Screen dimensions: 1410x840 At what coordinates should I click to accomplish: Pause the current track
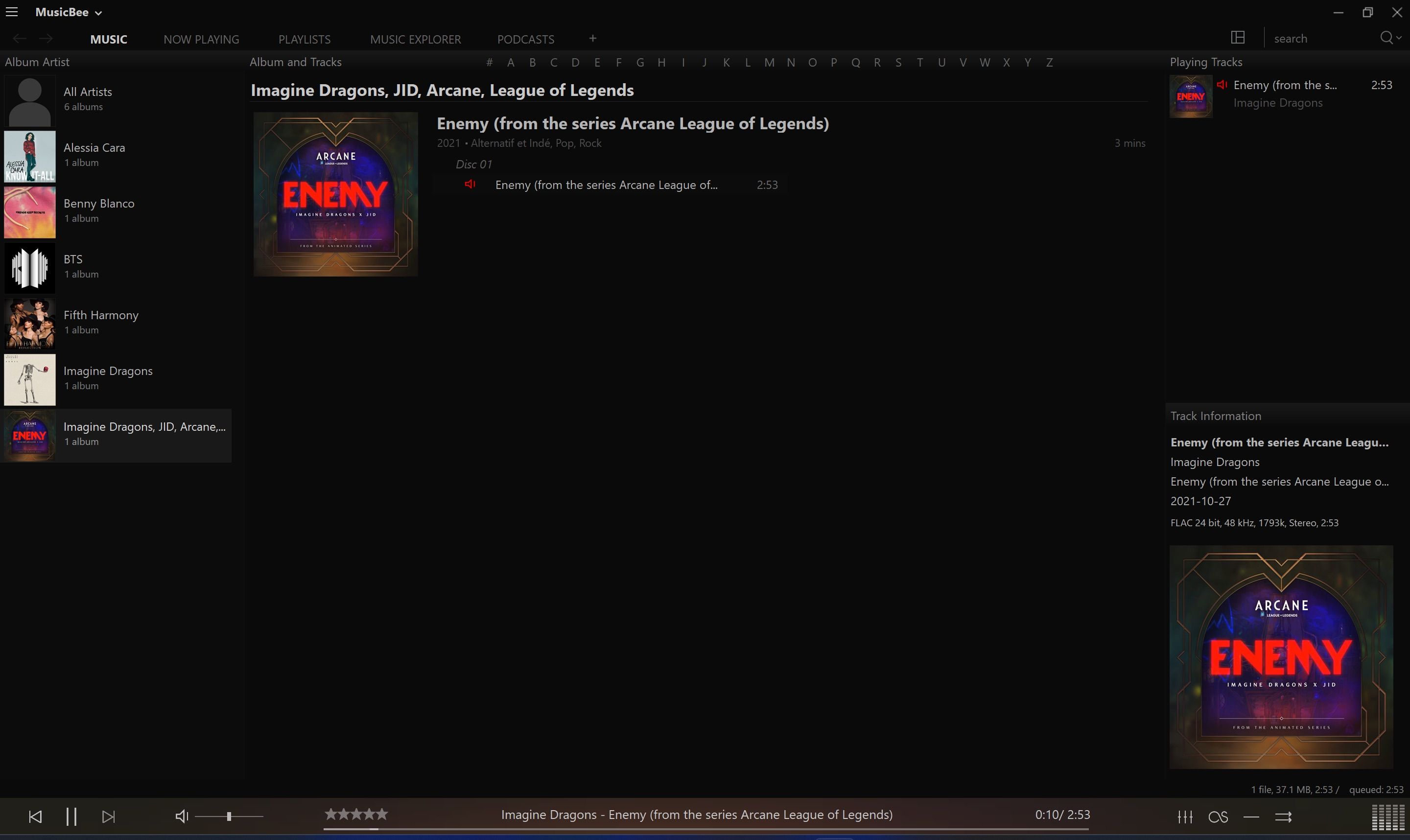pyautogui.click(x=71, y=816)
